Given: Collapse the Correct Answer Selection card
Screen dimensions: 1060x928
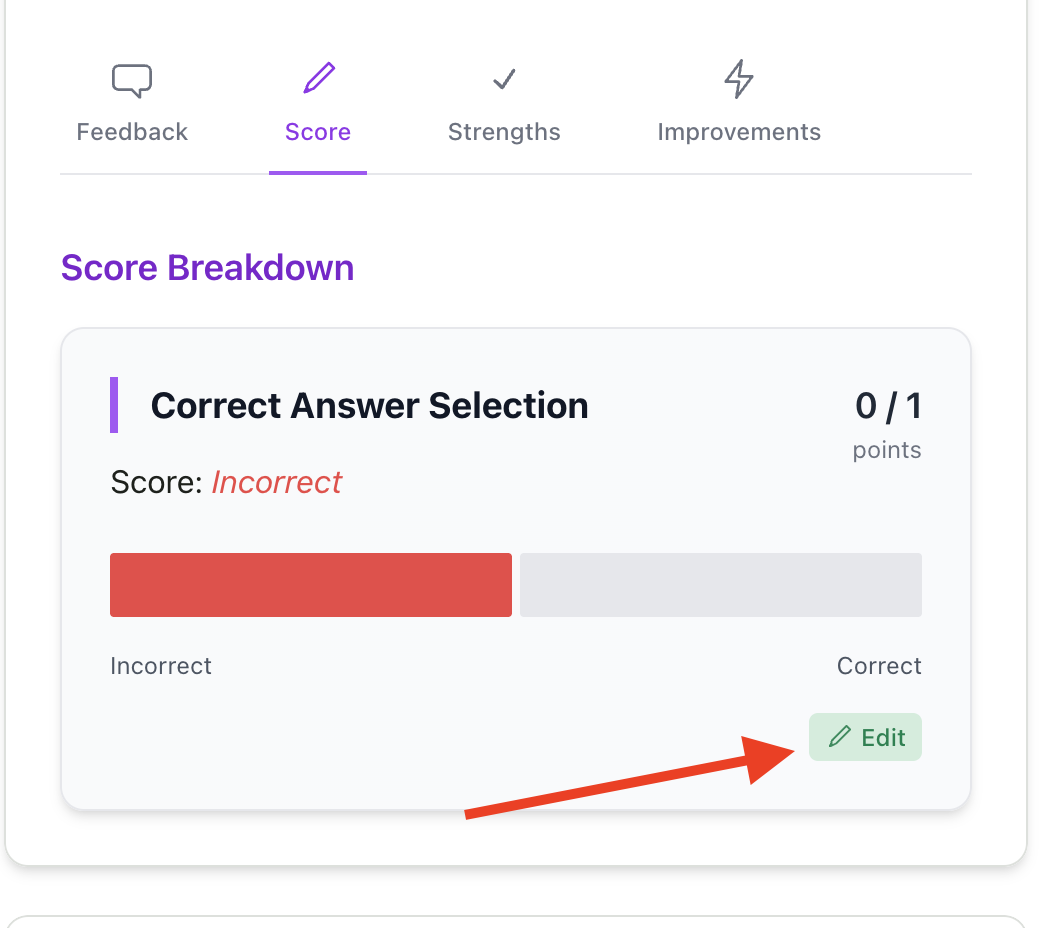Looking at the screenshot, I should click(369, 405).
